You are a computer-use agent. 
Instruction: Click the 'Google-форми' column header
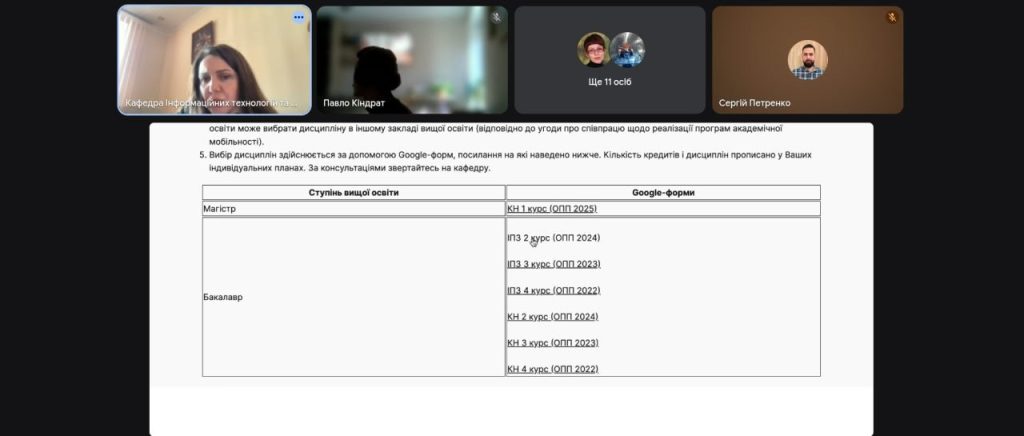[663, 192]
